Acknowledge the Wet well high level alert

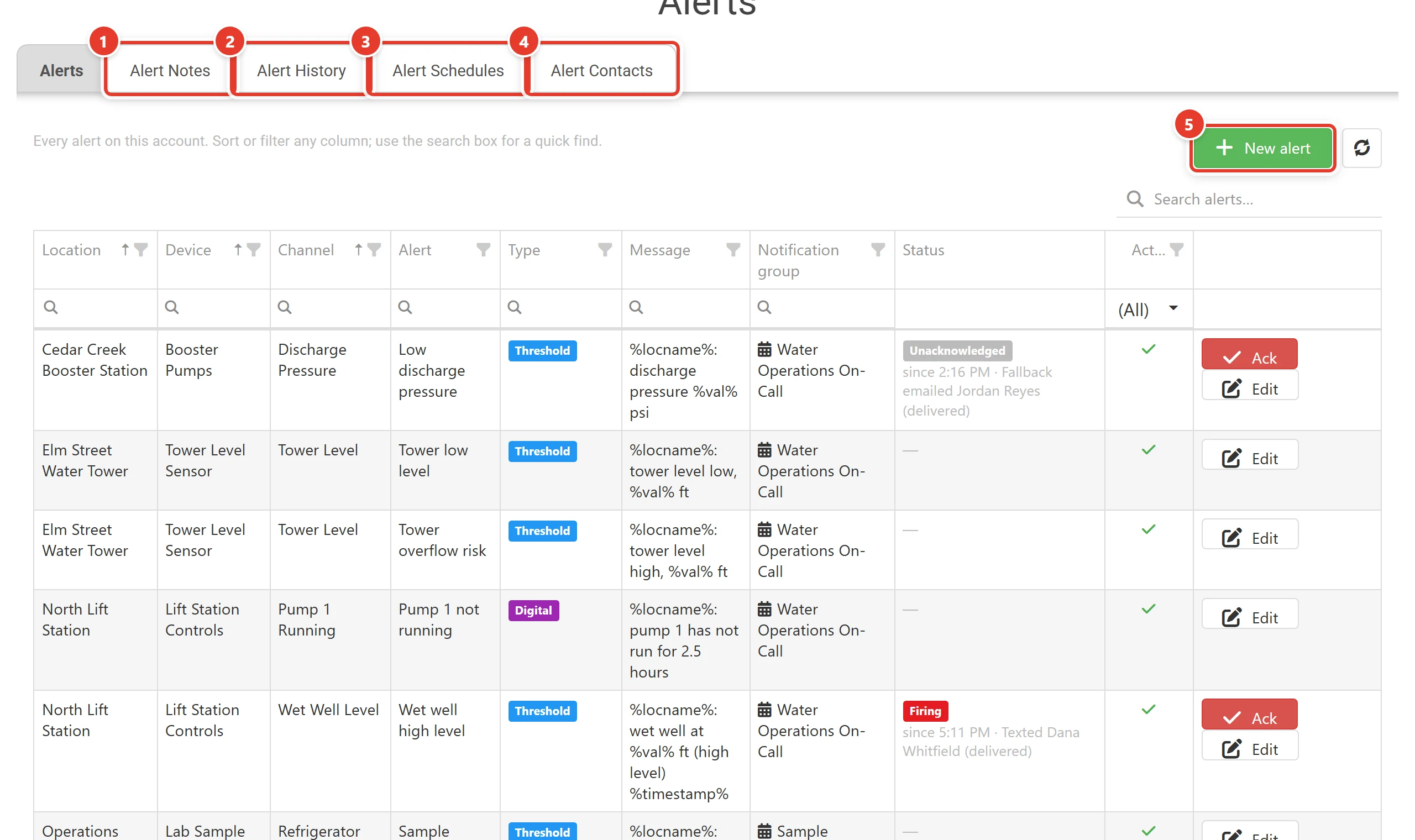point(1249,715)
